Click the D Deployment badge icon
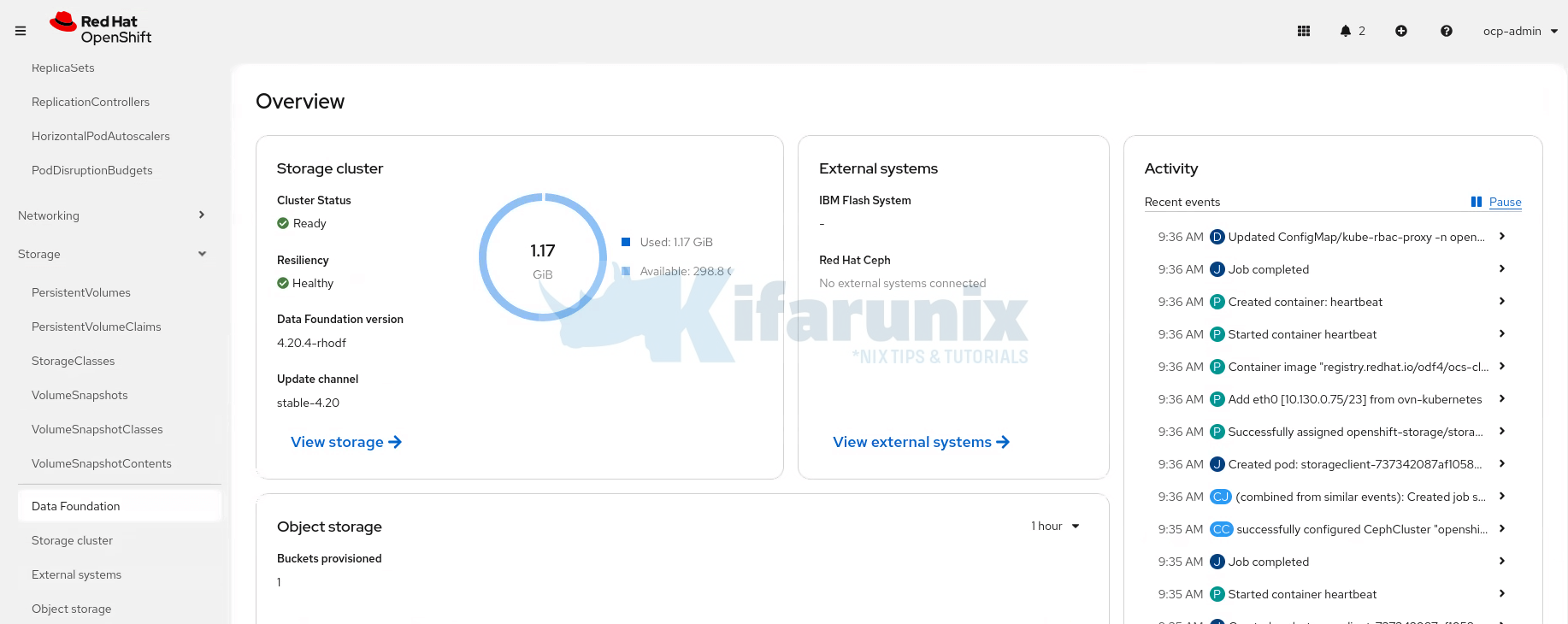This screenshot has height=624, width=1568. click(1217, 237)
